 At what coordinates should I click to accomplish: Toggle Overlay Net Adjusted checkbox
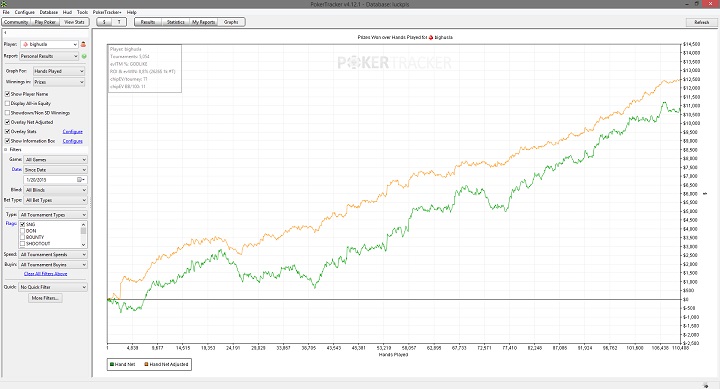(x=7, y=122)
